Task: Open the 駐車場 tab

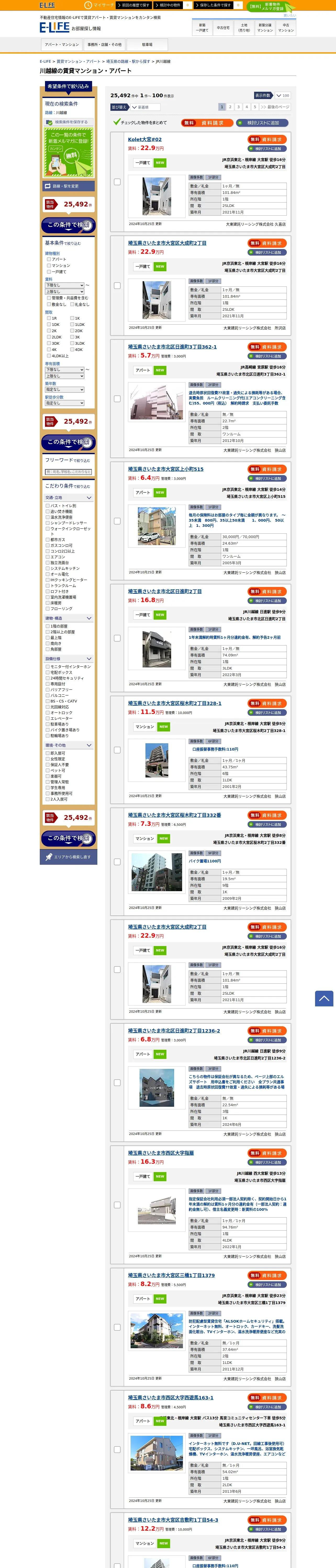Action: pos(147,44)
